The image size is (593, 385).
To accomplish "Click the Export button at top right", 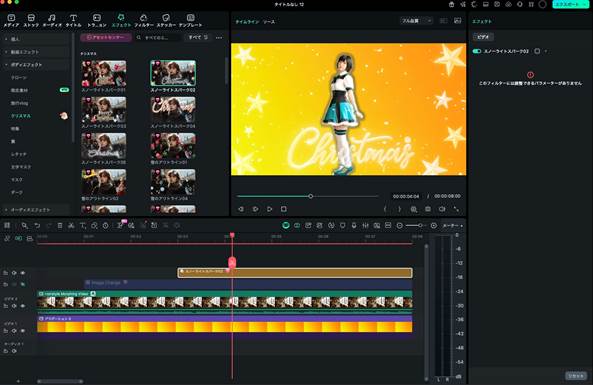I will (x=570, y=4).
